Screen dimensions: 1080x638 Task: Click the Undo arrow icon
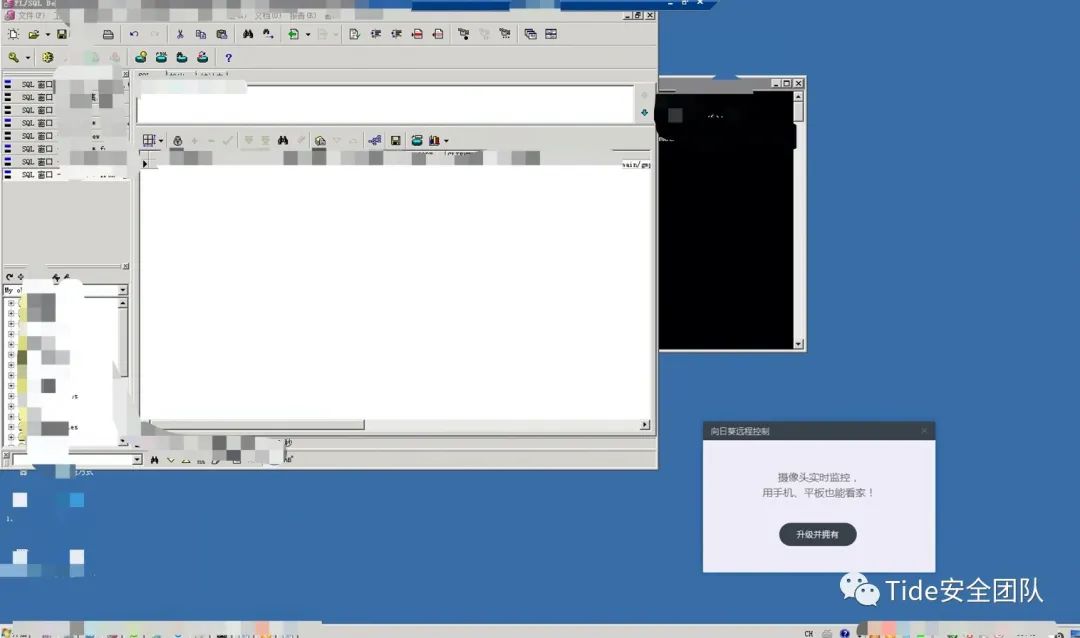coord(134,34)
